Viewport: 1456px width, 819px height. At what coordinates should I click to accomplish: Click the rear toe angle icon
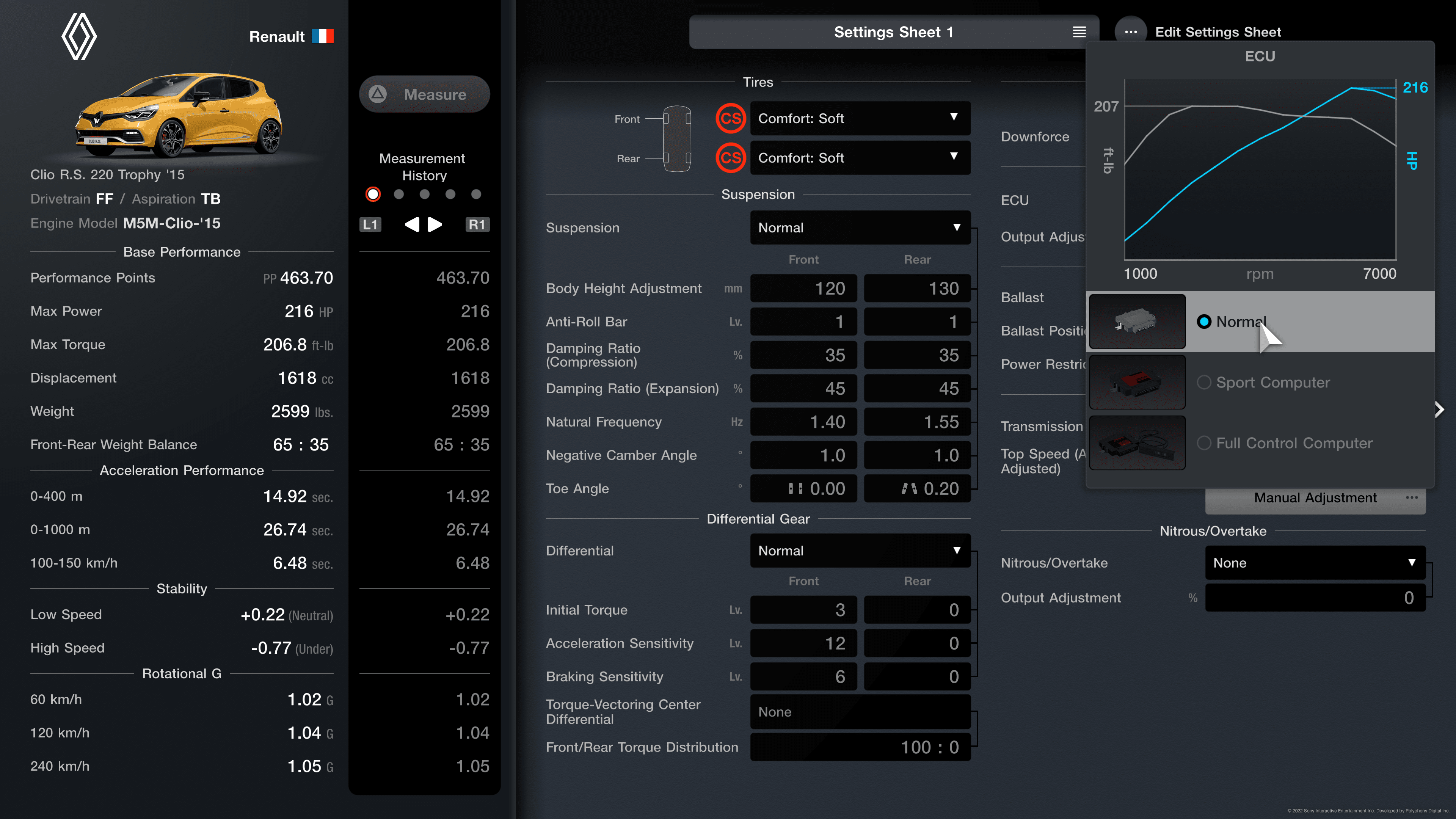909,488
